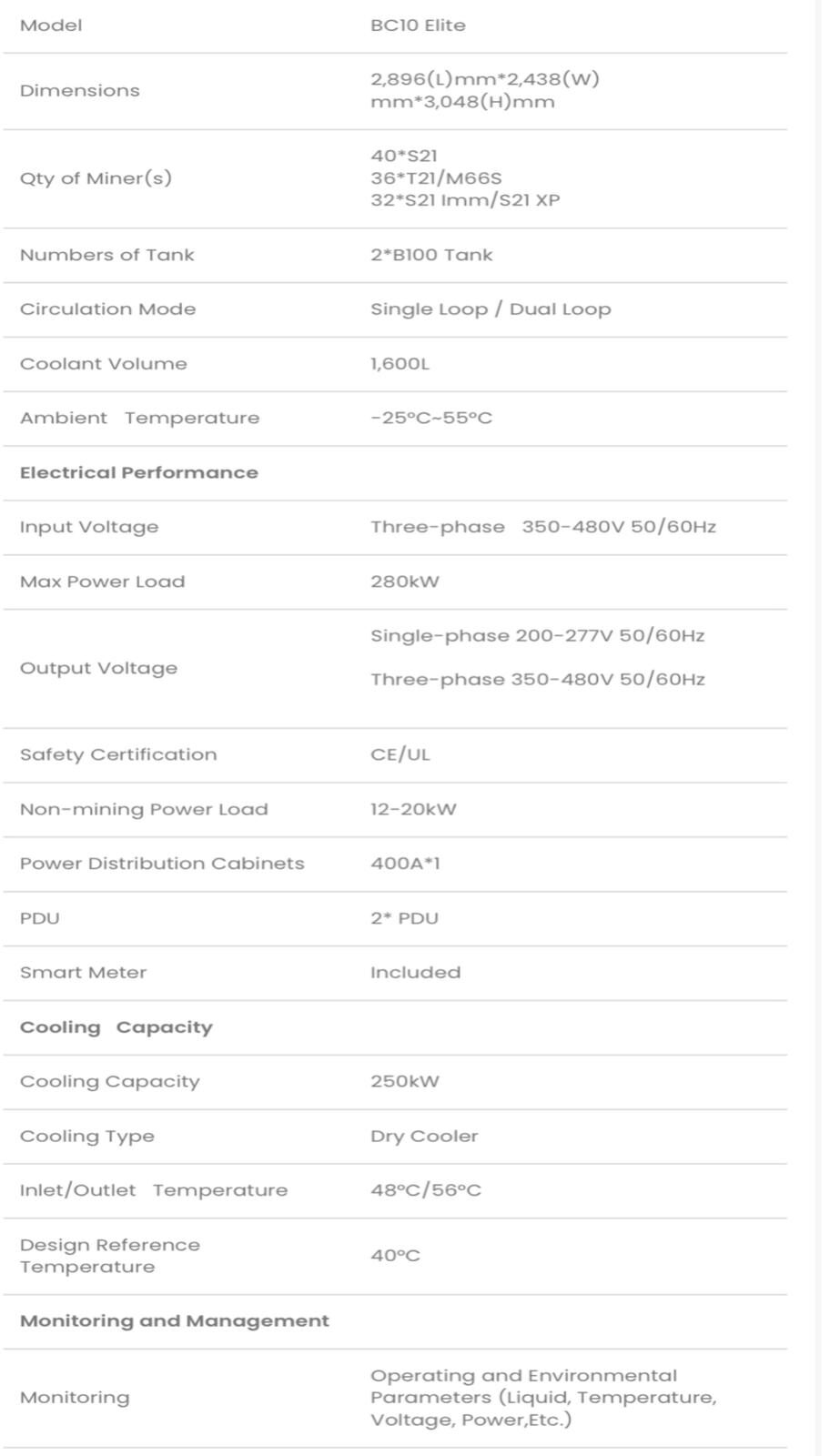The height and width of the screenshot is (1456, 830).
Task: Select the 400A*1 power distribution value
Action: 405,864
